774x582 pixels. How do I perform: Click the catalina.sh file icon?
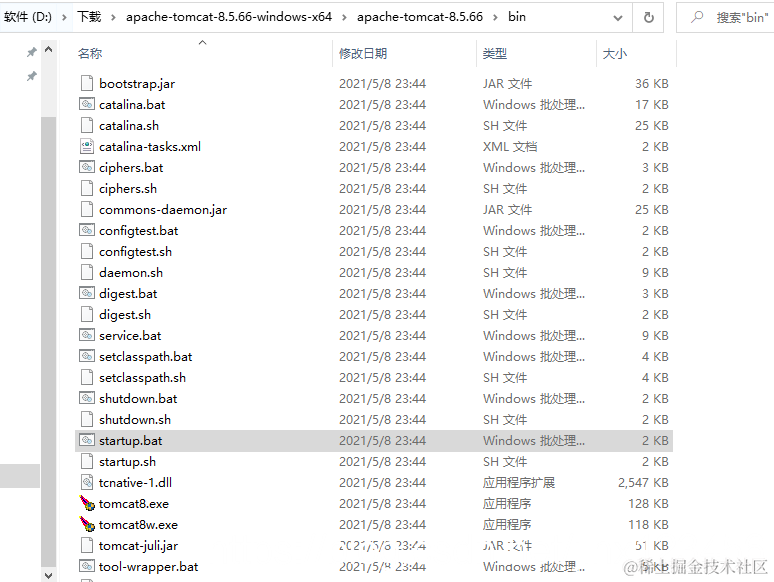coord(87,125)
